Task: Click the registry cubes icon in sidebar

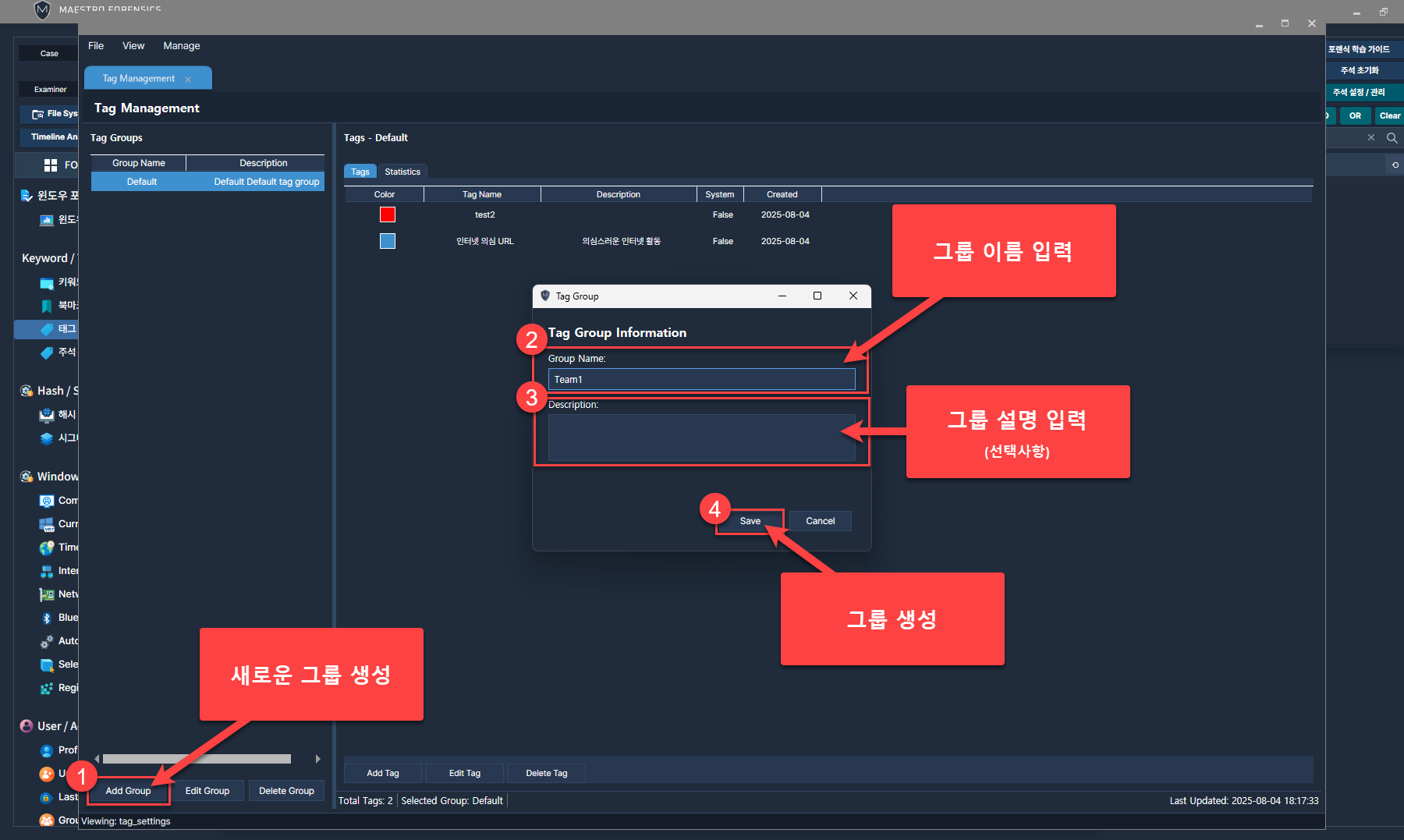Action: pyautogui.click(x=47, y=688)
